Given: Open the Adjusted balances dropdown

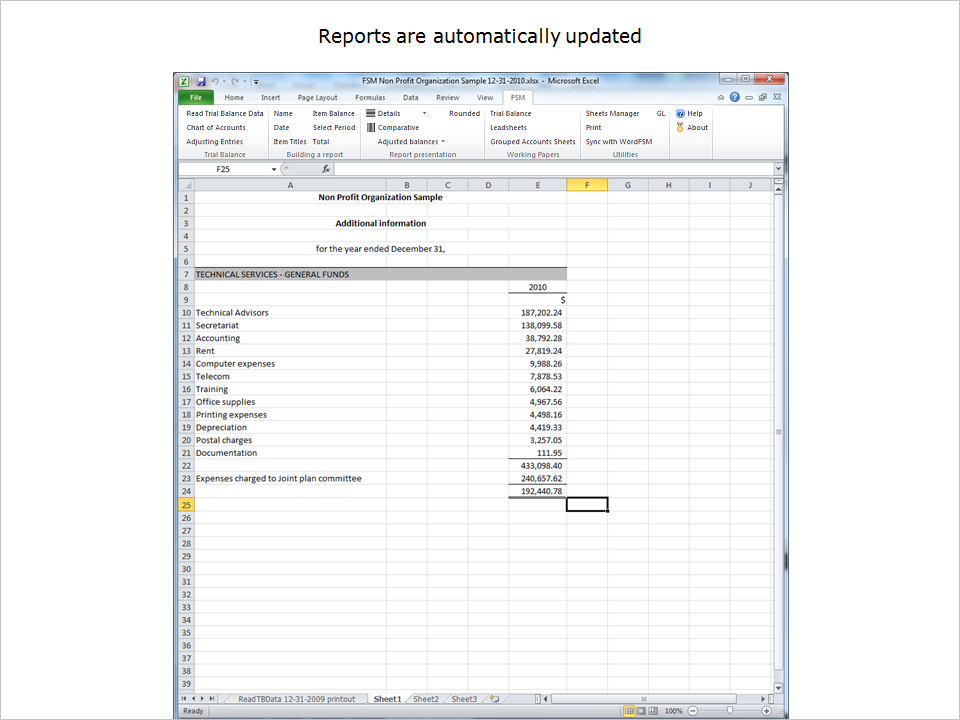Looking at the screenshot, I should [443, 142].
